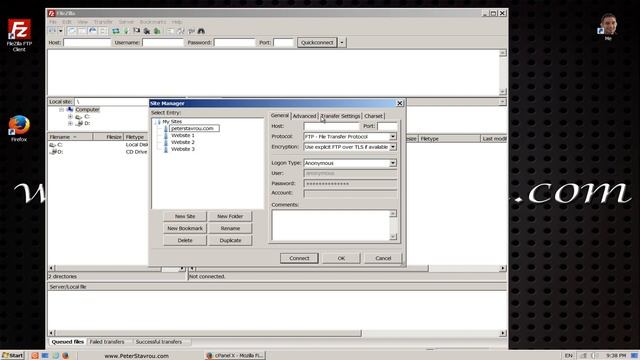Click the Quickconnect button
Image resolution: width=640 pixels, height=360 pixels.
click(317, 42)
